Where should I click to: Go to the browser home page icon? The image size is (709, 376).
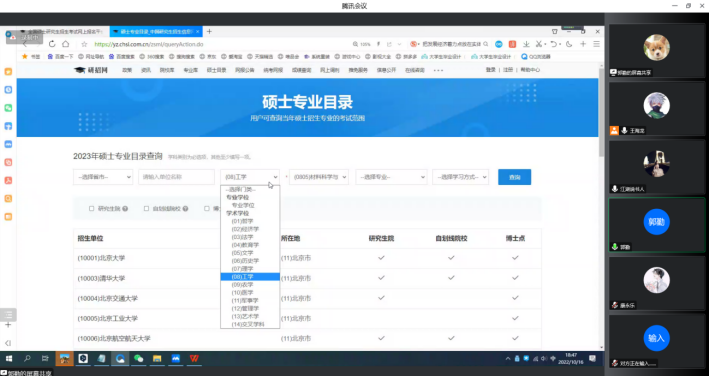point(66,44)
